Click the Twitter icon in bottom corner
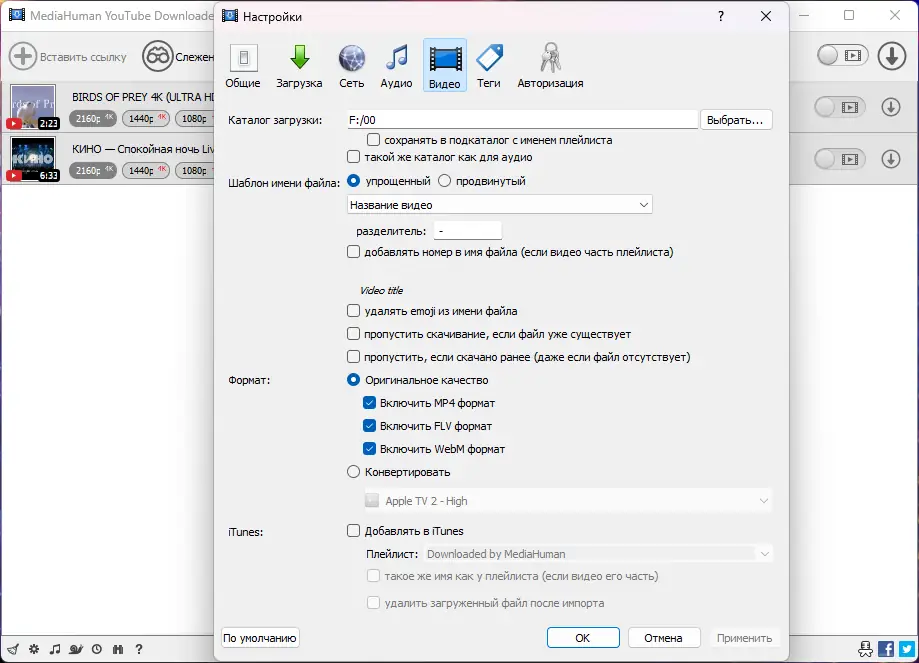The width and height of the screenshot is (919, 663). (907, 648)
